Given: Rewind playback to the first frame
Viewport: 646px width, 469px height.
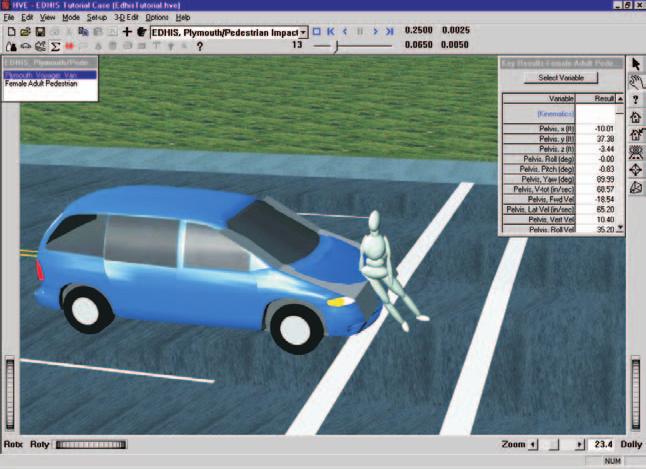Looking at the screenshot, I should 330,31.
